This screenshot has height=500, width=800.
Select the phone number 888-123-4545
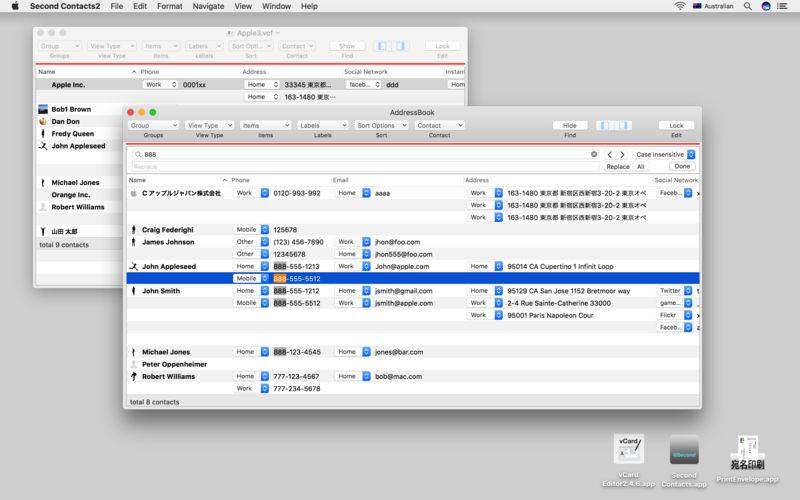(x=297, y=352)
